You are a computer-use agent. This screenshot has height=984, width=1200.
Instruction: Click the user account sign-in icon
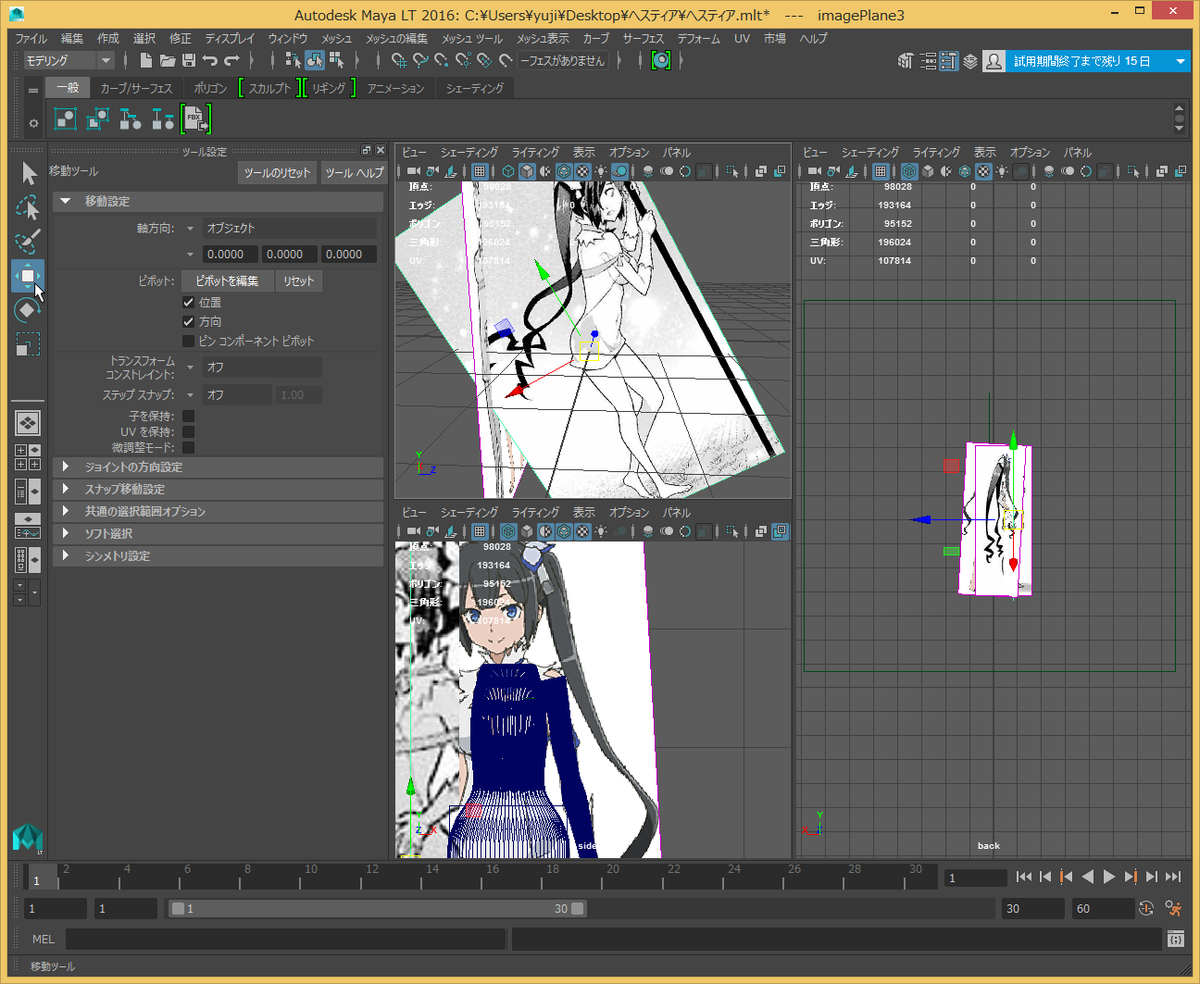pos(993,61)
